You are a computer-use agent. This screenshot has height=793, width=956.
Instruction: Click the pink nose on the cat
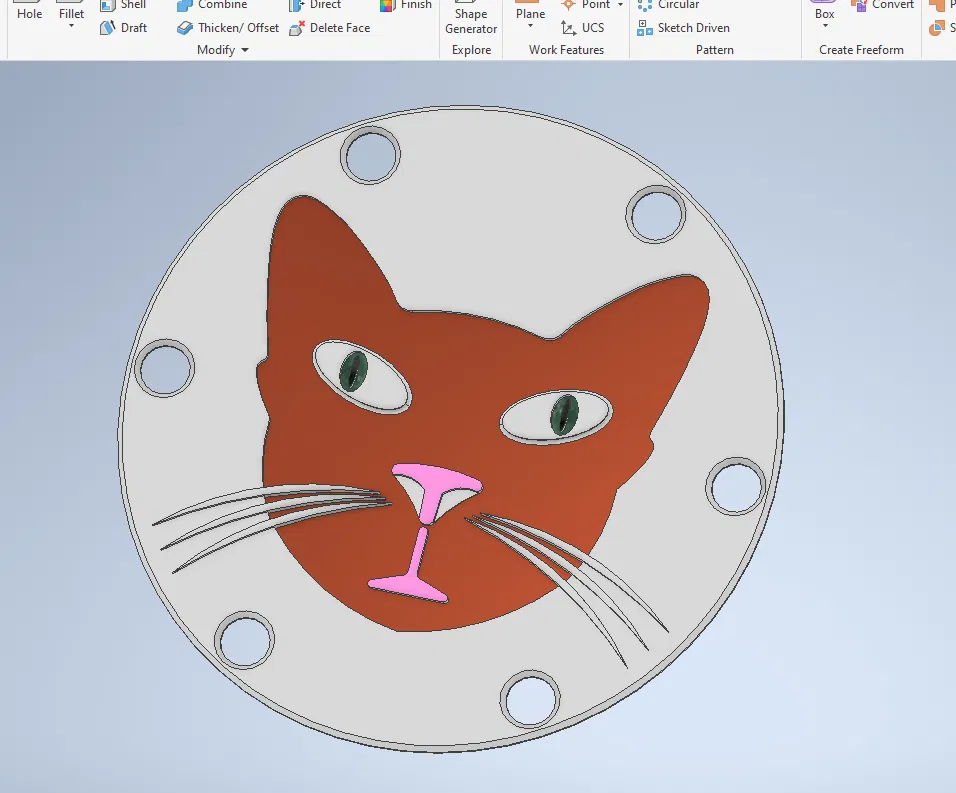(435, 491)
